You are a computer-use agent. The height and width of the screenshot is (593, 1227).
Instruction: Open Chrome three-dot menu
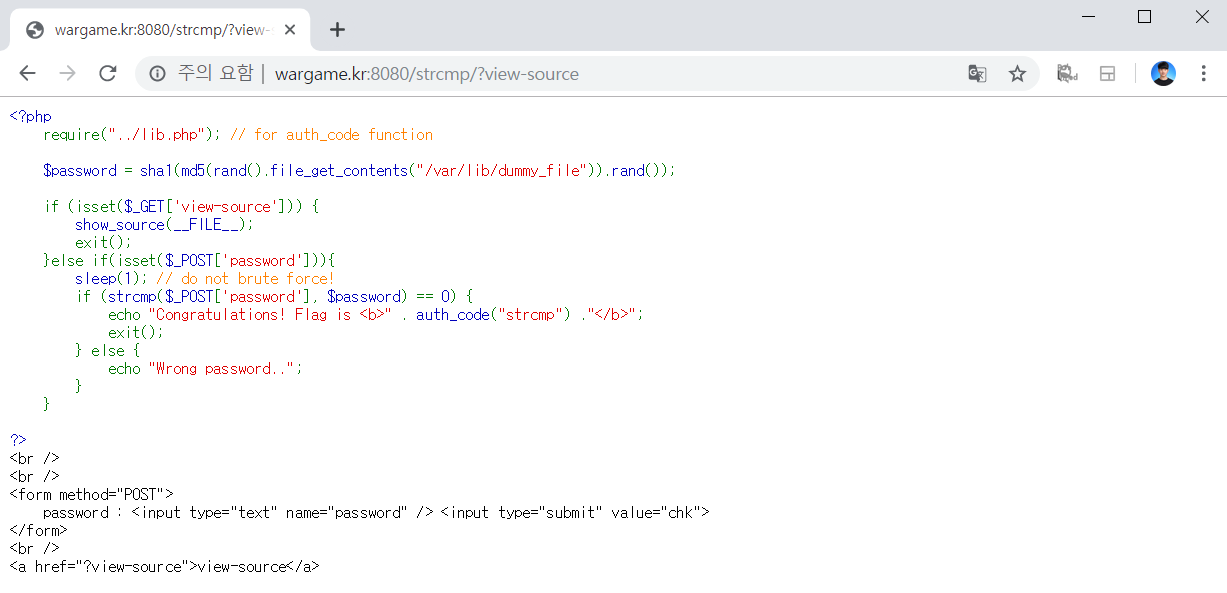pyautogui.click(x=1203, y=73)
